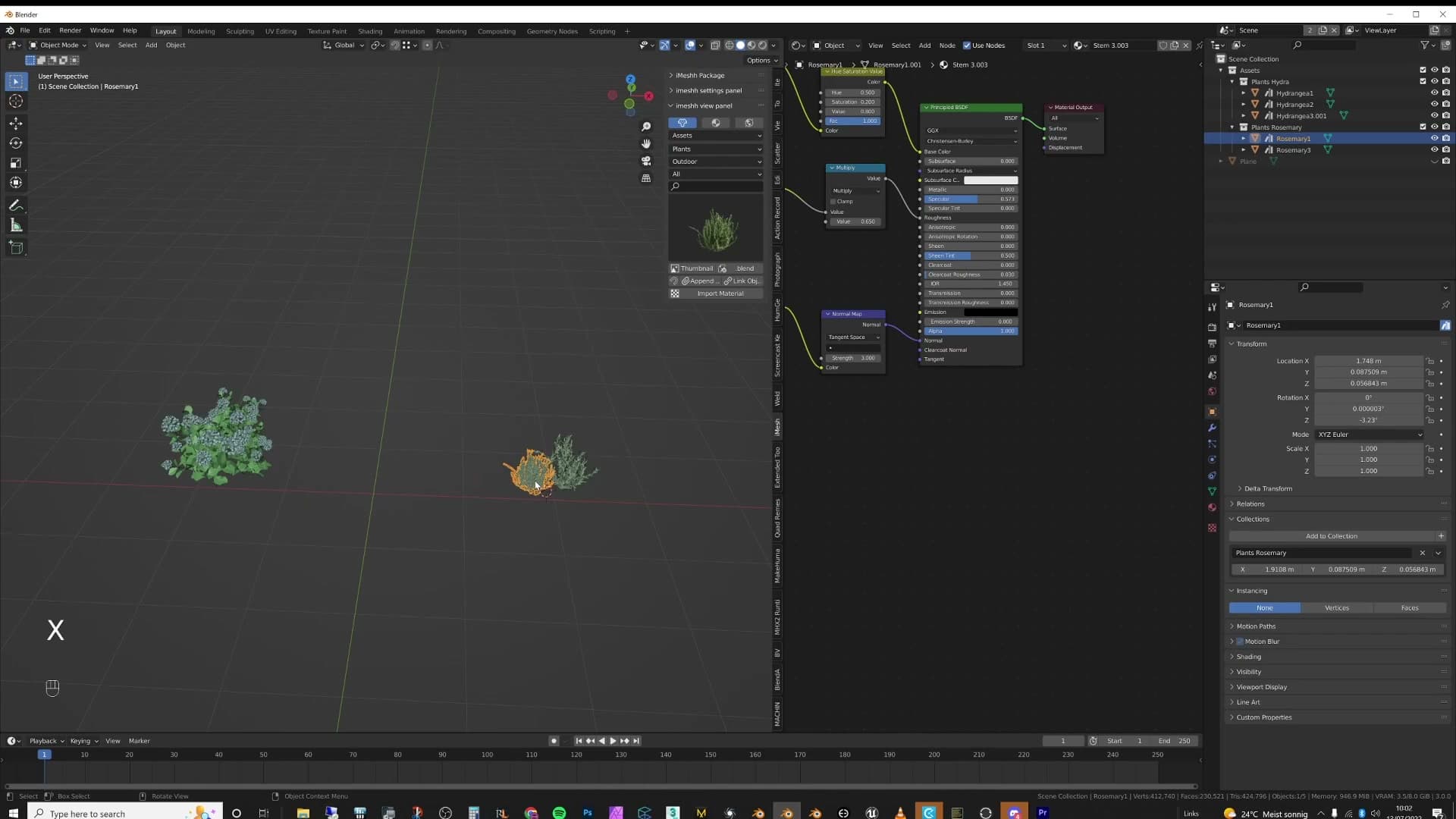Uncheck Plants Rosemary collection checkbox

click(x=1423, y=127)
